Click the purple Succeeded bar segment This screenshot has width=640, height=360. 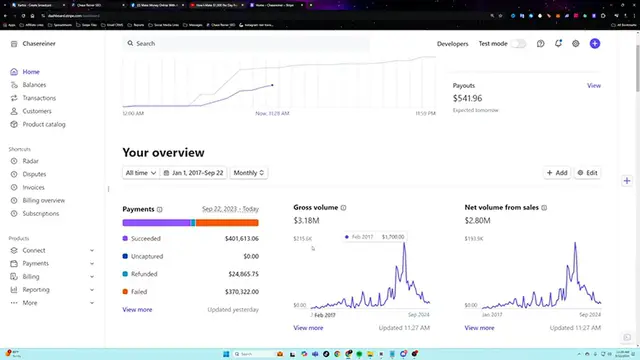pos(156,222)
